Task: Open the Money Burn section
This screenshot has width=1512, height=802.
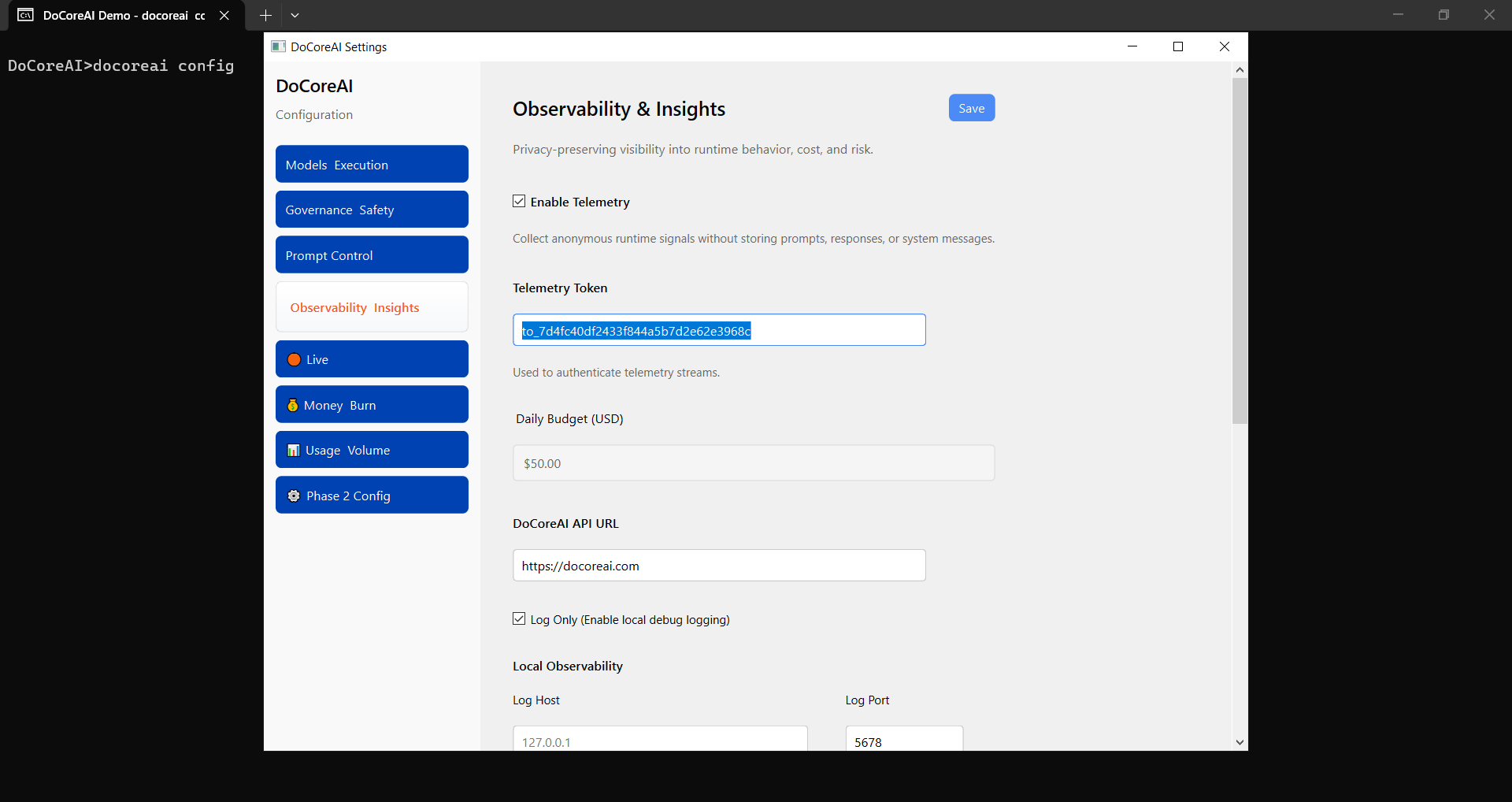Action: 372,404
